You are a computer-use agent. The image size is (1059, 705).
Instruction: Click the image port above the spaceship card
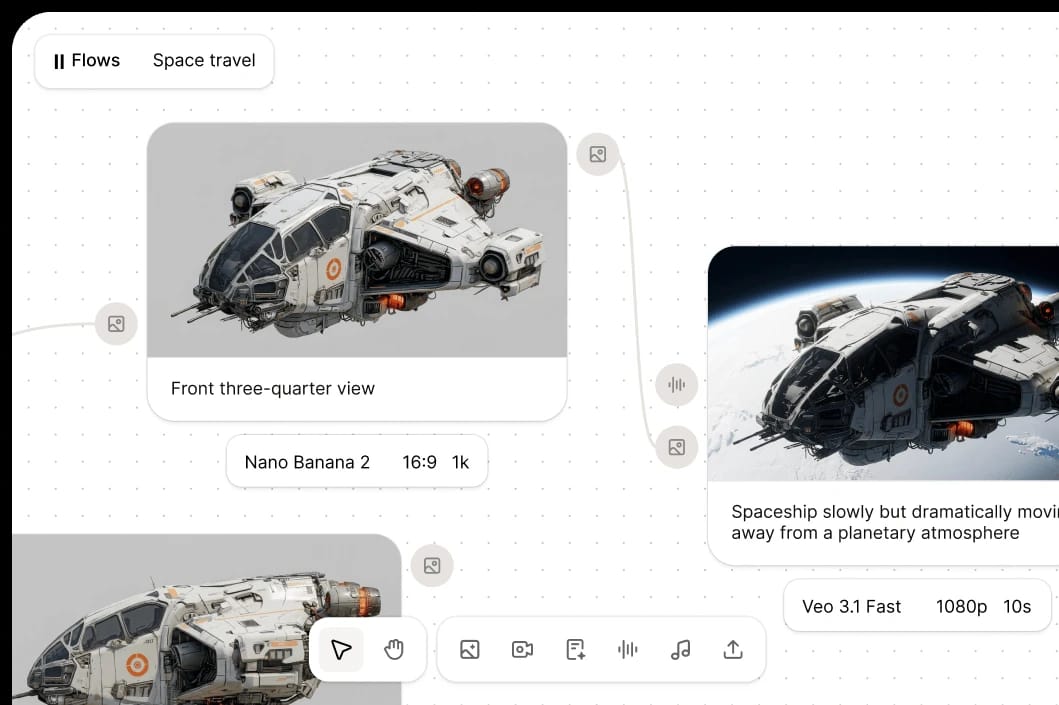(x=598, y=154)
